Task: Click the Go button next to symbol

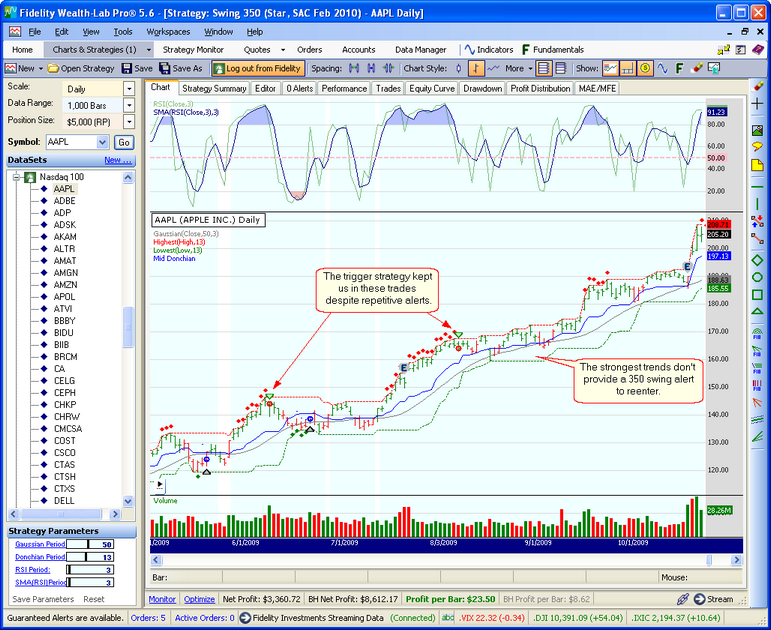Action: 123,142
